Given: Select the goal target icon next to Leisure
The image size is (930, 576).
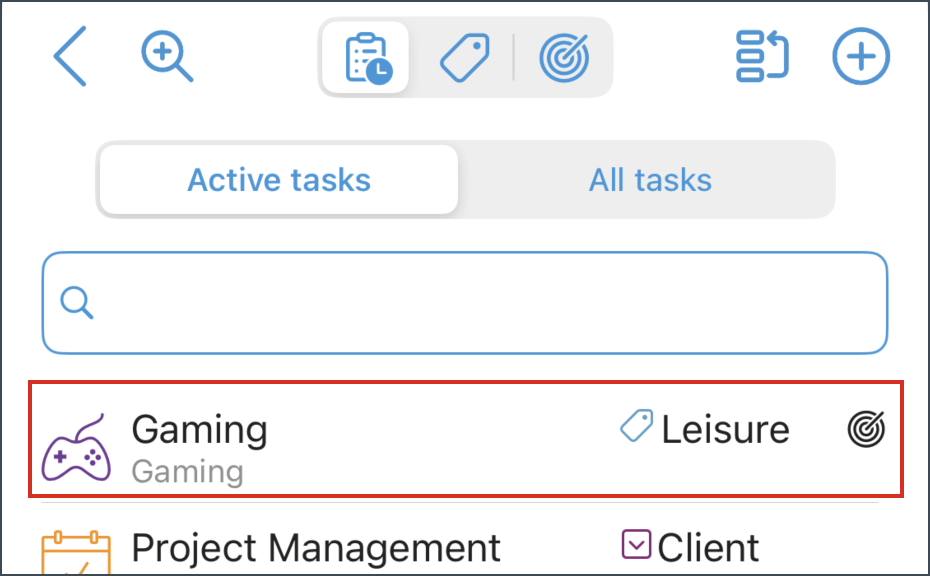Looking at the screenshot, I should pos(865,429).
